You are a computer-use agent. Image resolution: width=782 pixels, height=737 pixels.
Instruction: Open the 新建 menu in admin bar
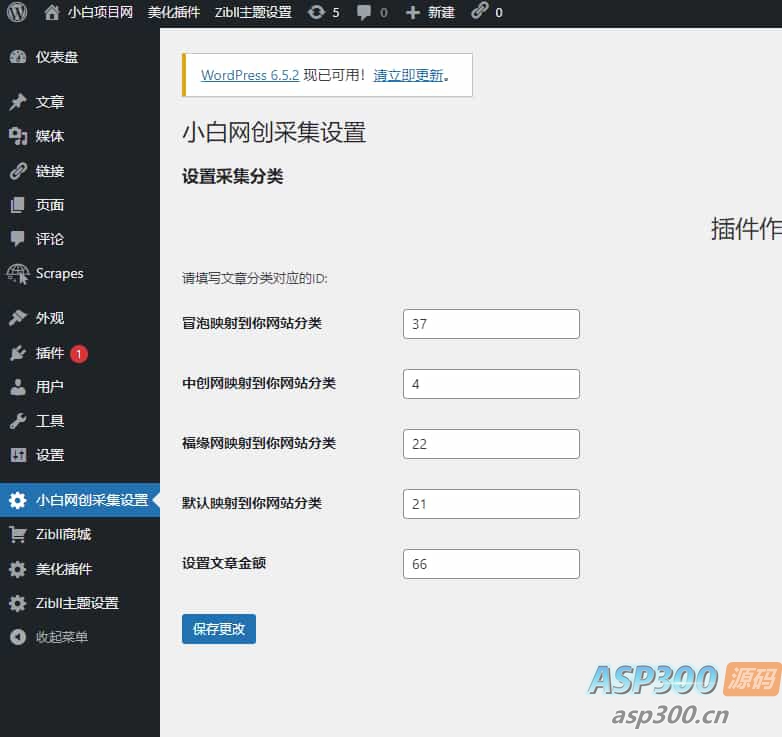point(441,12)
